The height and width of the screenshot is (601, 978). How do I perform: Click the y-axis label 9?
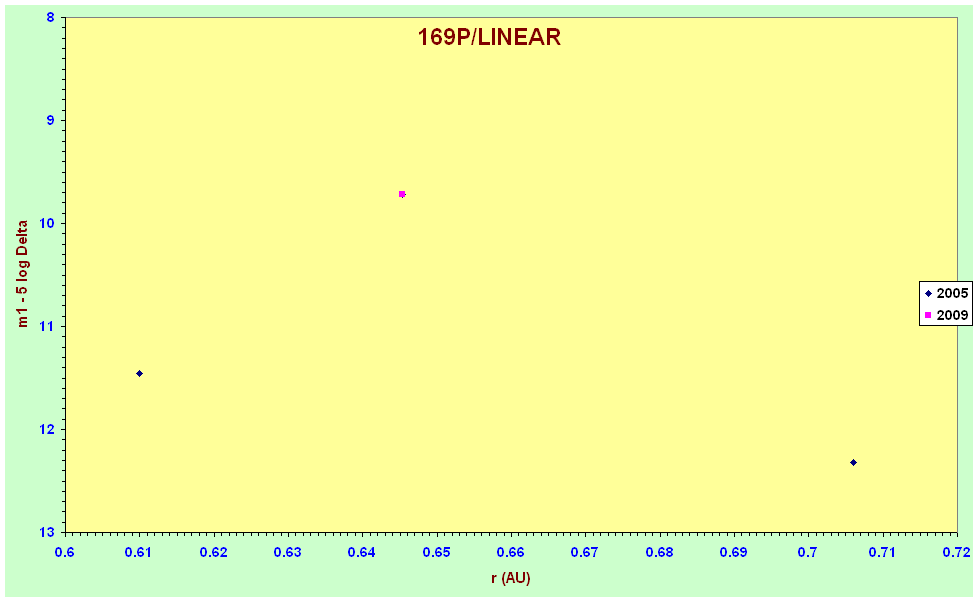(x=51, y=120)
